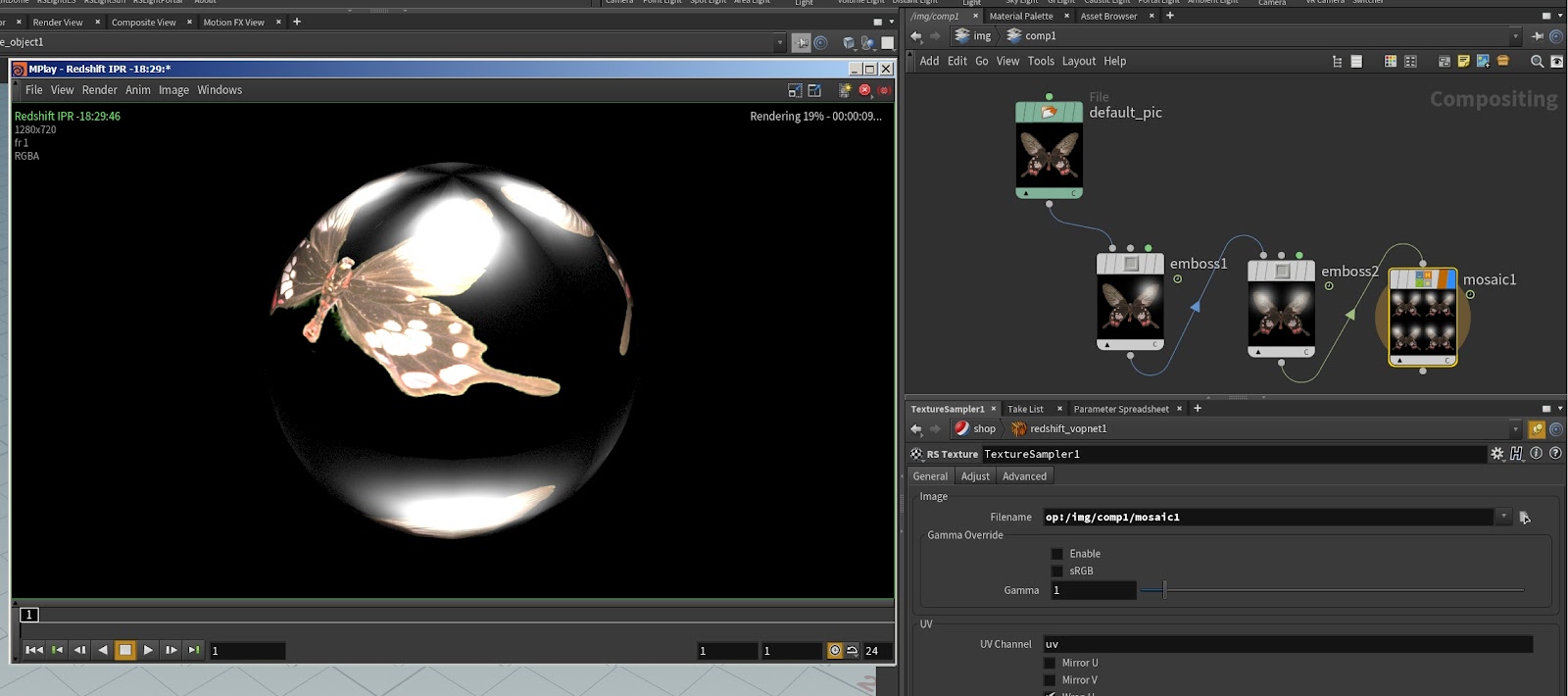1568x696 pixels.
Task: Pin the network editor pane
Action: [x=1537, y=36]
